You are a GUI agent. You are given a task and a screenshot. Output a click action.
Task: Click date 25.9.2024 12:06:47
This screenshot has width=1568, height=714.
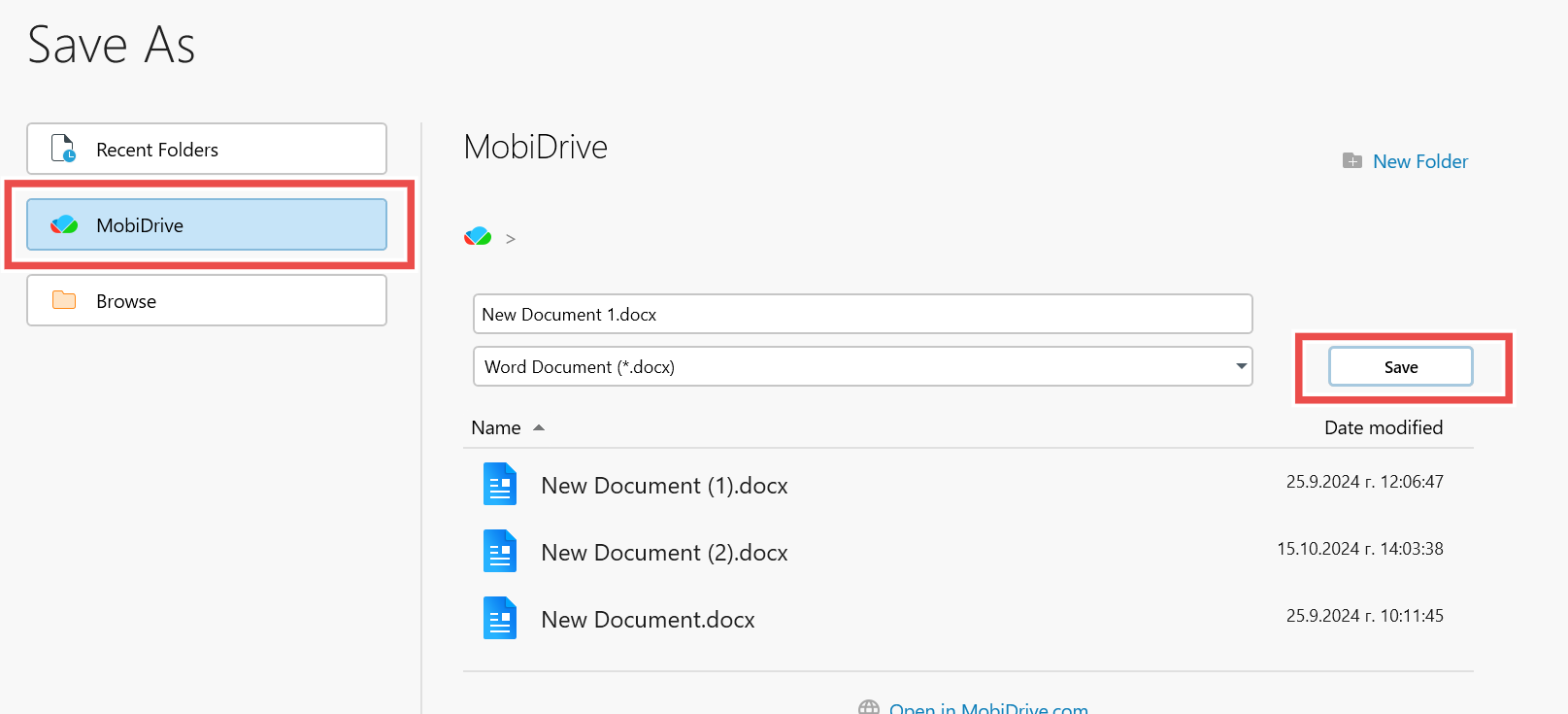(1365, 482)
